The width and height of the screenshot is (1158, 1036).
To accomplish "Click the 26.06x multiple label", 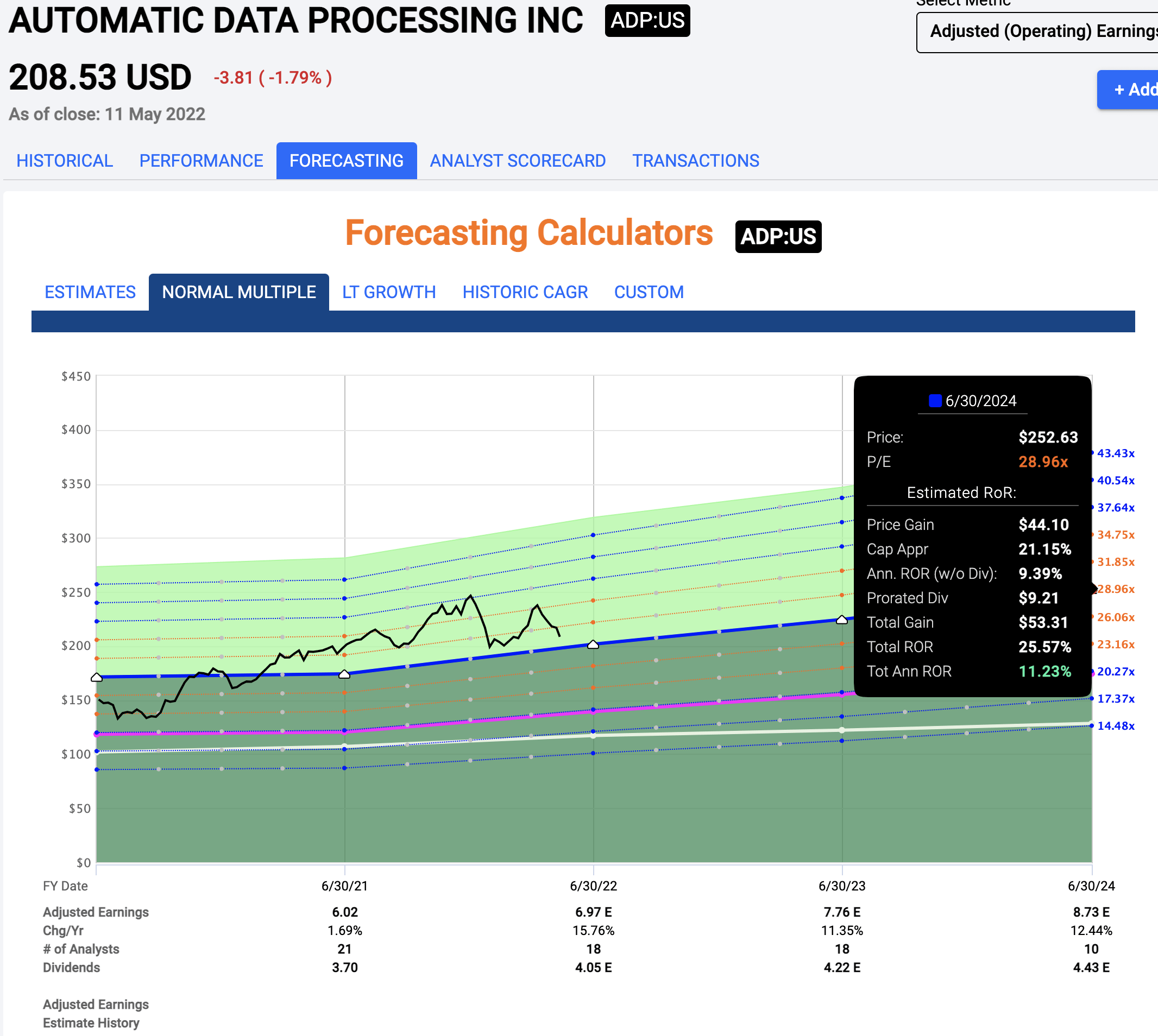I will tap(1116, 617).
